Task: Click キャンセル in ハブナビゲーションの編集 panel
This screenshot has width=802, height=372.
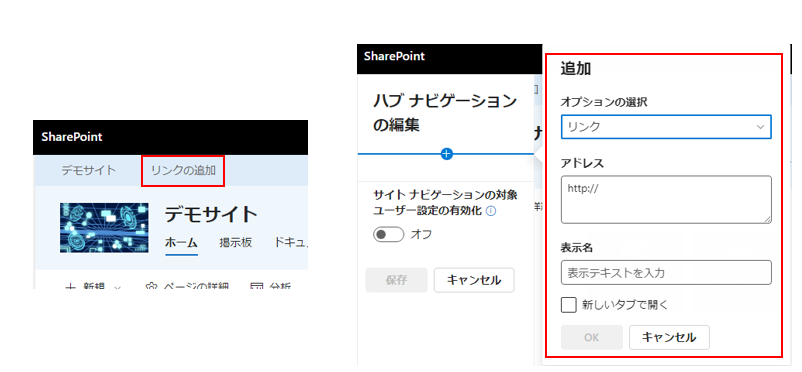Action: pos(474,280)
